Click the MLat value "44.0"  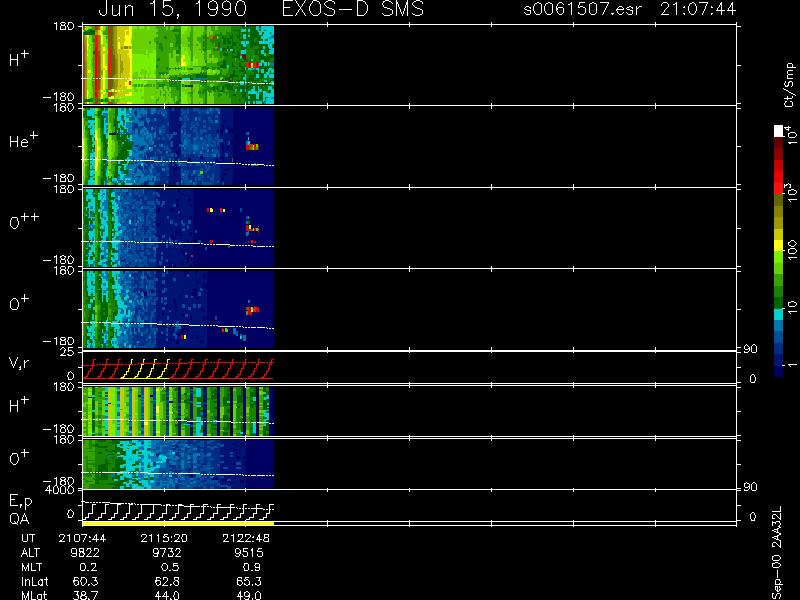coord(167,595)
